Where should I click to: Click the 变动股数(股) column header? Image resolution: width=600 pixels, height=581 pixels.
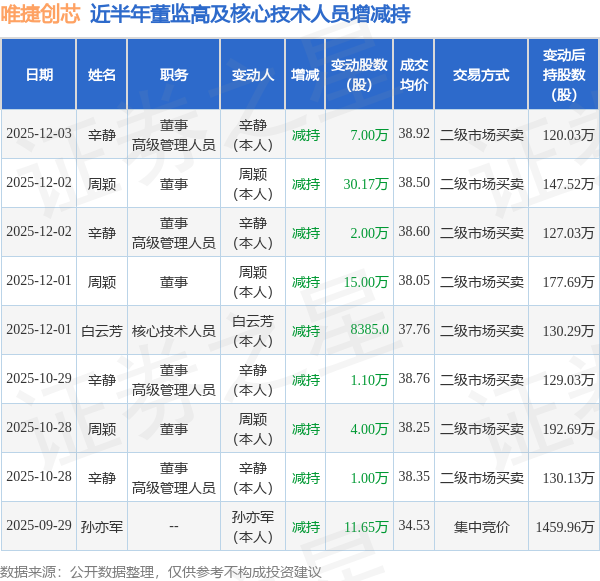359,75
